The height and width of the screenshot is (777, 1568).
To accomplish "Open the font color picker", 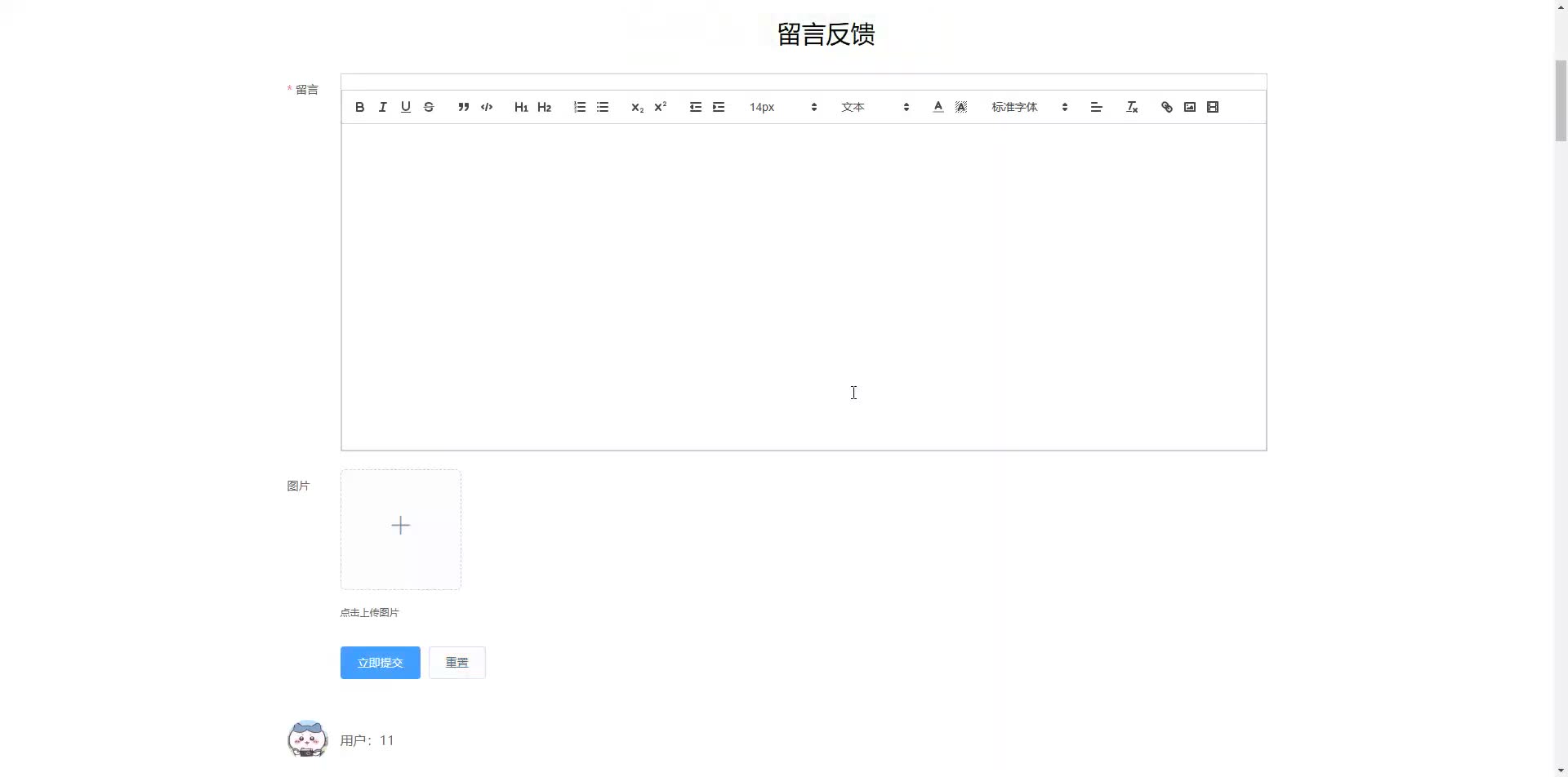I will tap(938, 106).
